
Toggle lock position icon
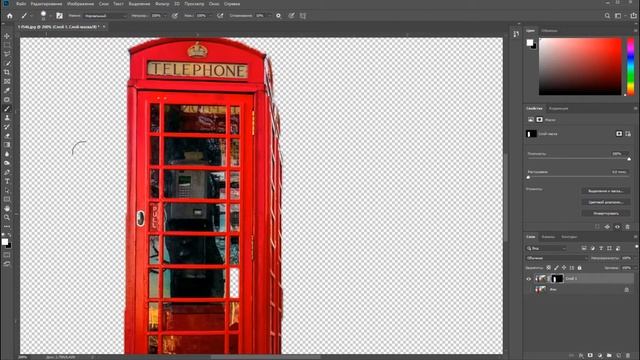(x=564, y=268)
